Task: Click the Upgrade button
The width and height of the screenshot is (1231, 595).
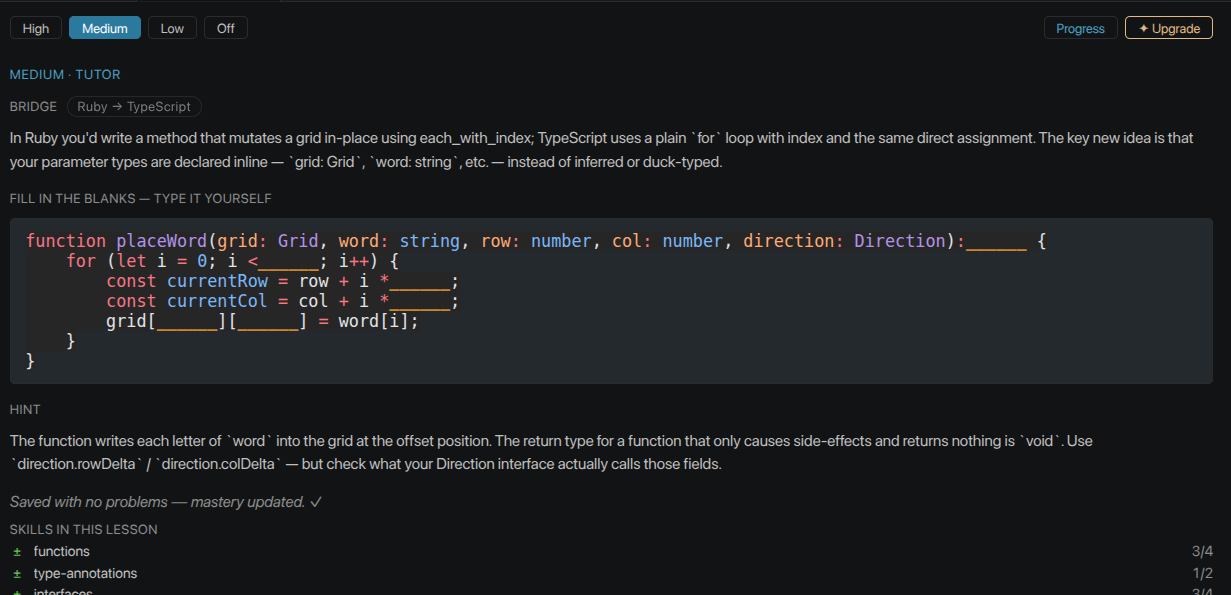Action: pyautogui.click(x=1169, y=28)
